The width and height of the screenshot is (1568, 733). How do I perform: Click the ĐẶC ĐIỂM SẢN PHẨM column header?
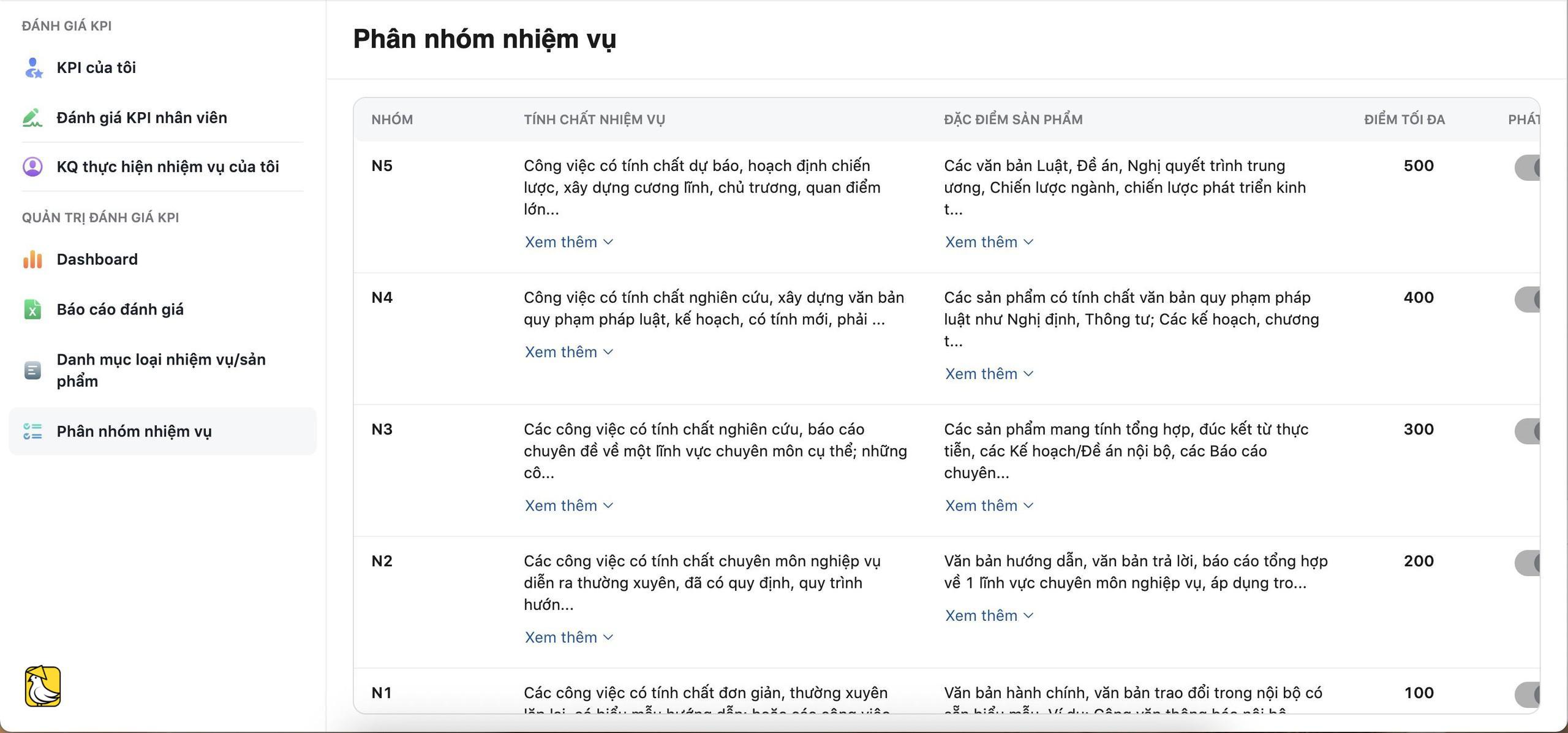[x=1013, y=120]
